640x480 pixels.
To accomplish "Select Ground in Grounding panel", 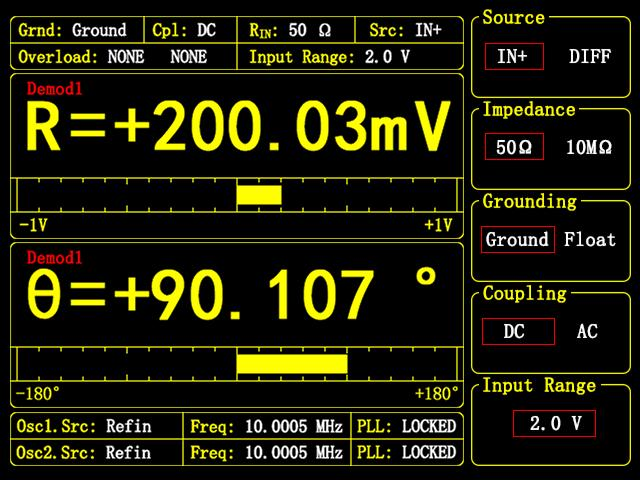I will click(517, 240).
